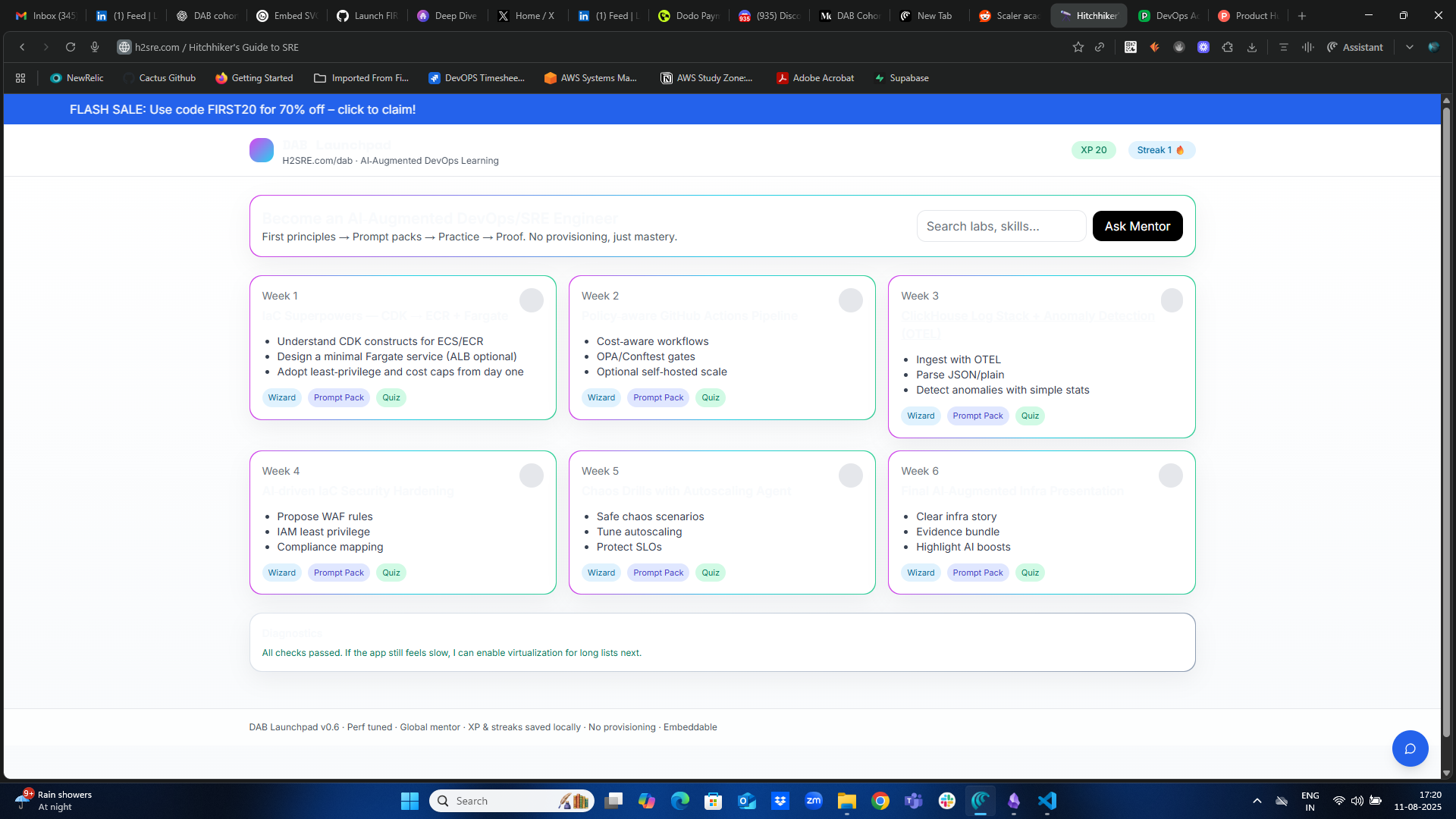Click the downloads icon in toolbar

pyautogui.click(x=1252, y=47)
